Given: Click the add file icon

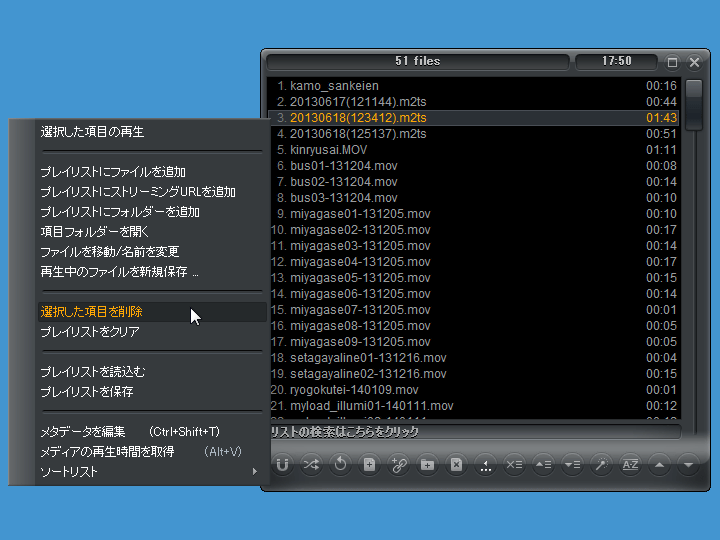Looking at the screenshot, I should 369,465.
